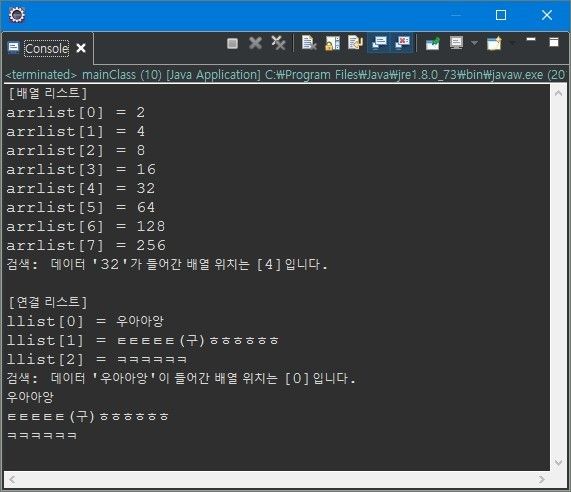Viewport: 571px width, 492px height.
Task: Toggle show console on standard output change
Action: pos(379,43)
